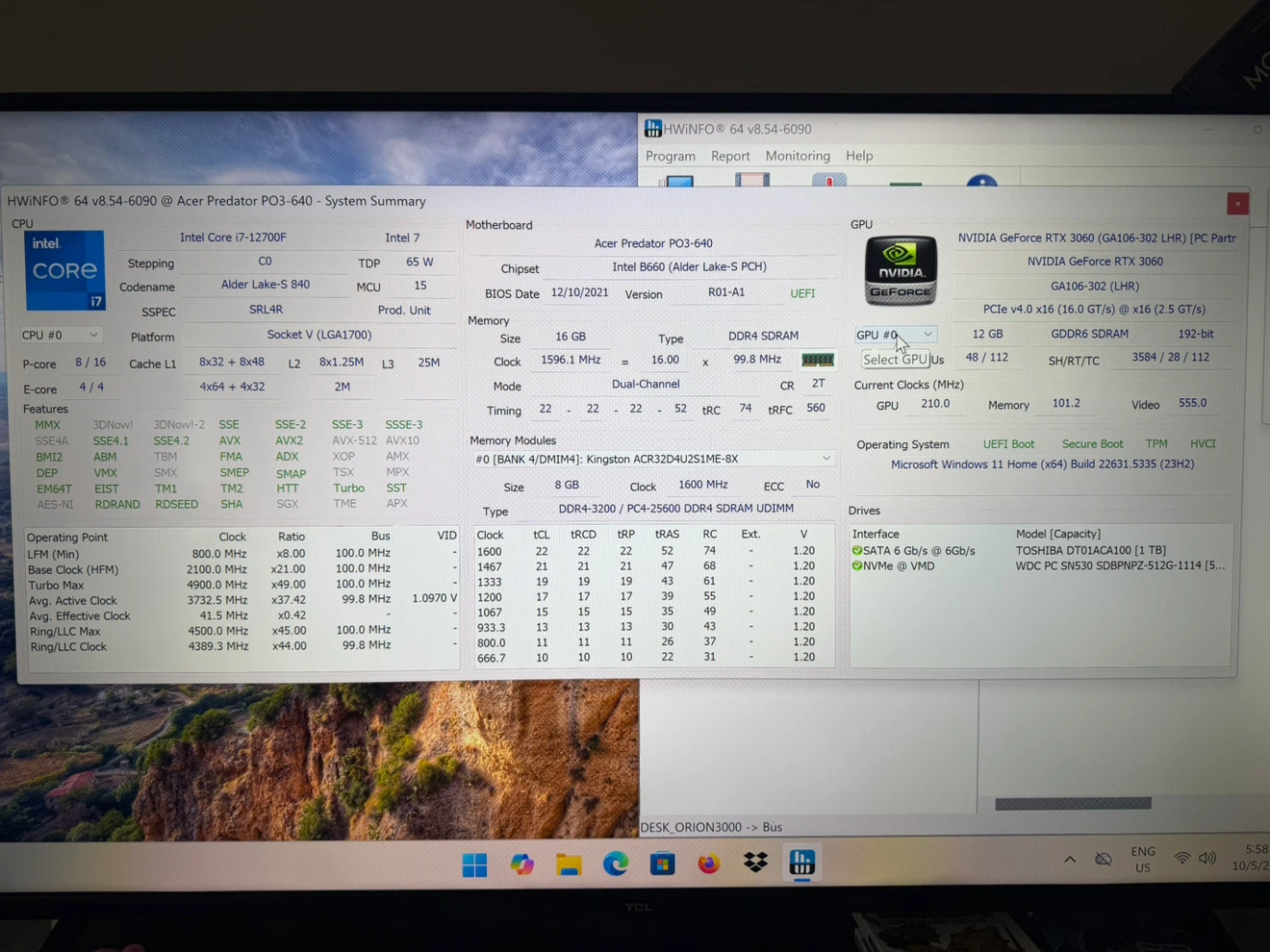Open File Explorer from the taskbar
Viewport: 1270px width, 952px height.
pos(569,864)
